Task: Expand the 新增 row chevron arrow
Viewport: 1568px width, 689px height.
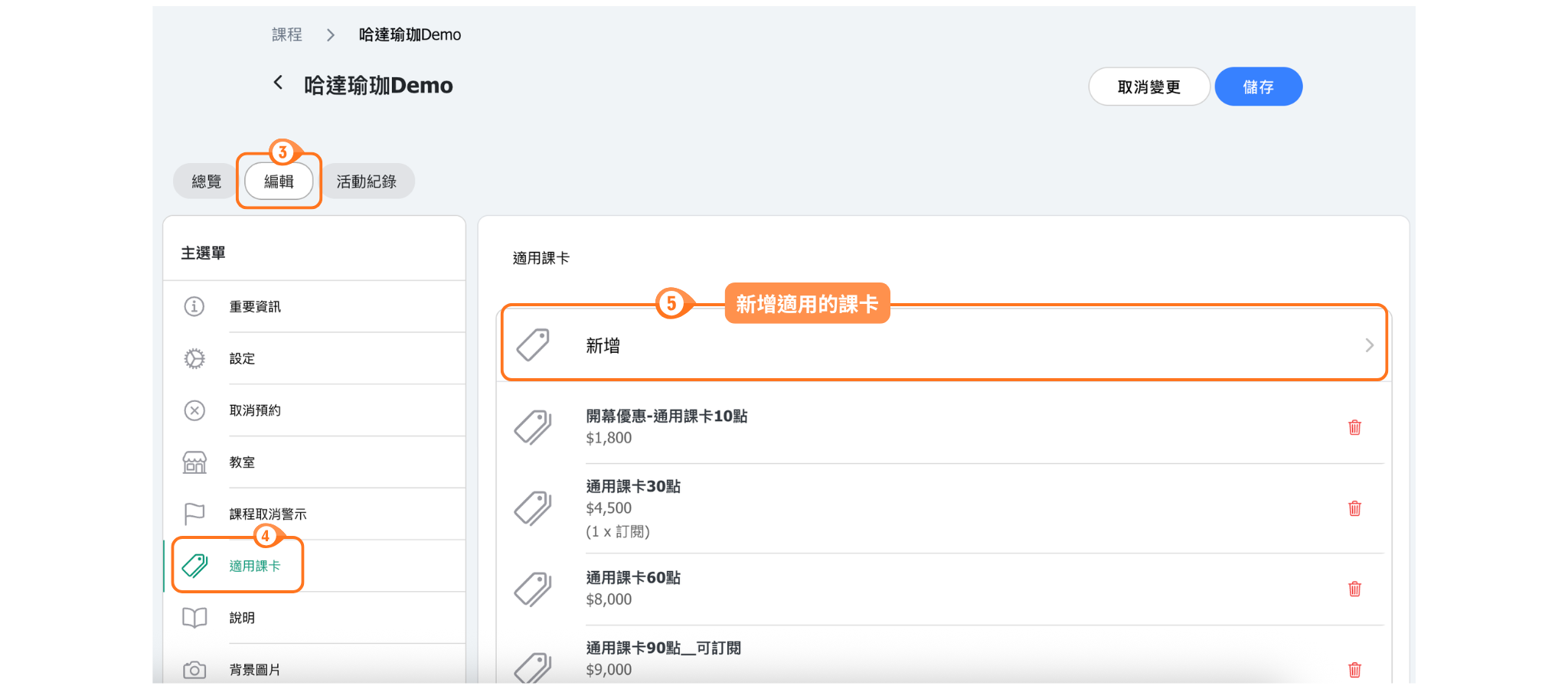Action: pyautogui.click(x=1369, y=345)
